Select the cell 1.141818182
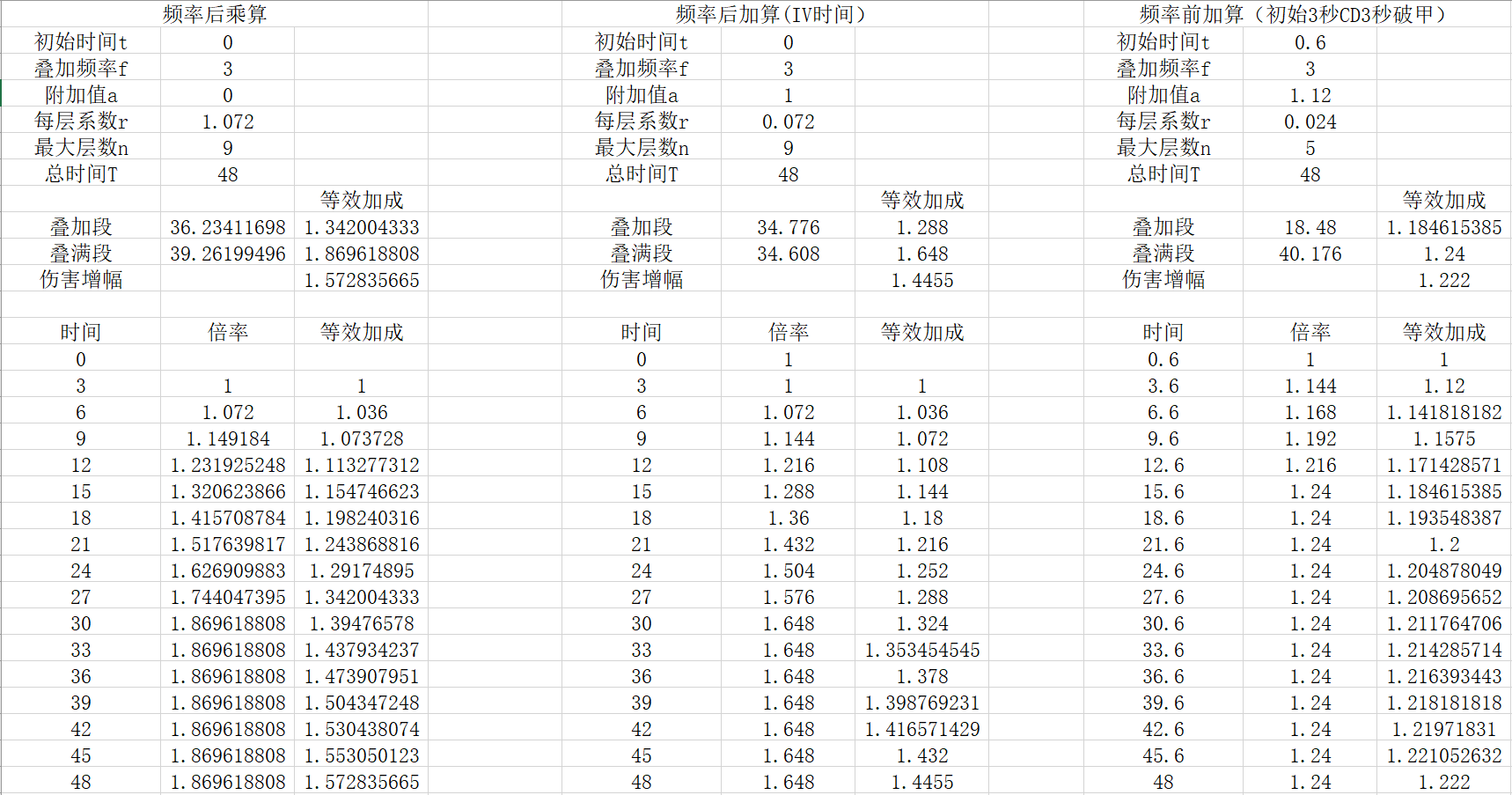Viewport: 1512px width, 795px height. [1444, 412]
